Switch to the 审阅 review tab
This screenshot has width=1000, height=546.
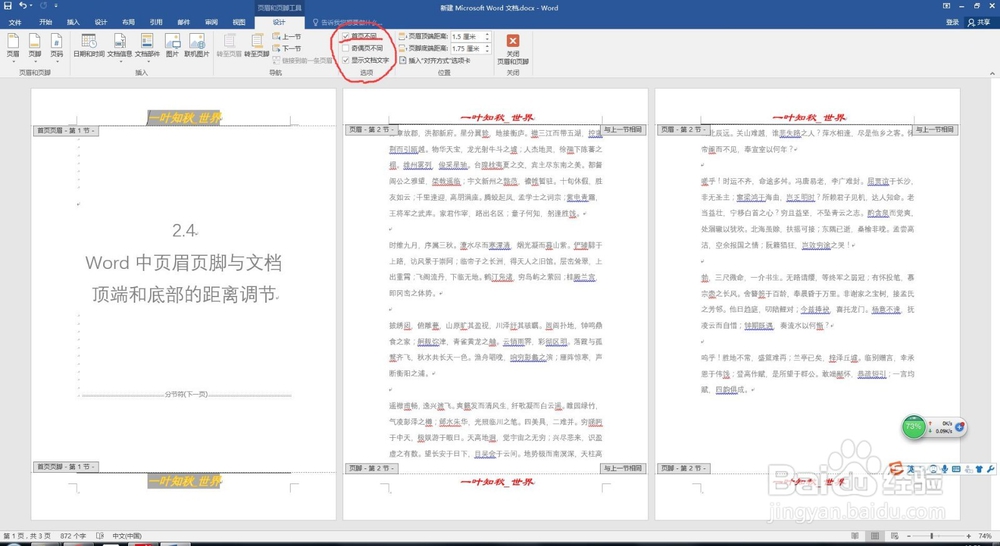pyautogui.click(x=211, y=22)
